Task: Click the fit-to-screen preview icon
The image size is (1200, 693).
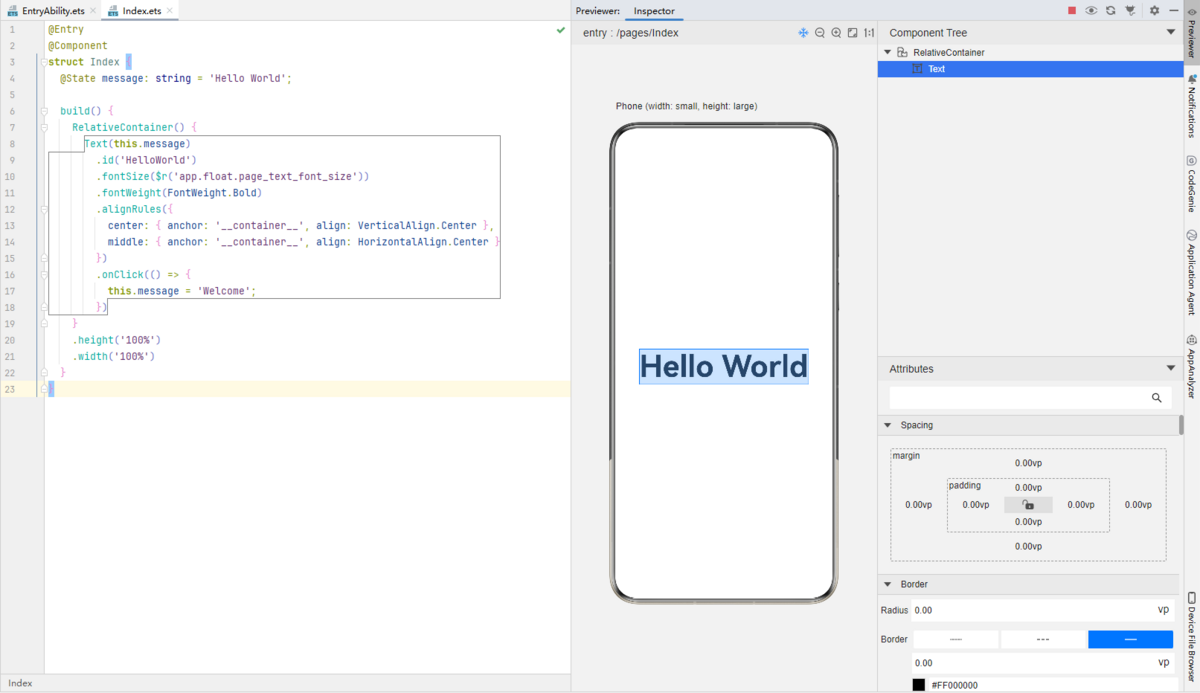Action: (852, 33)
